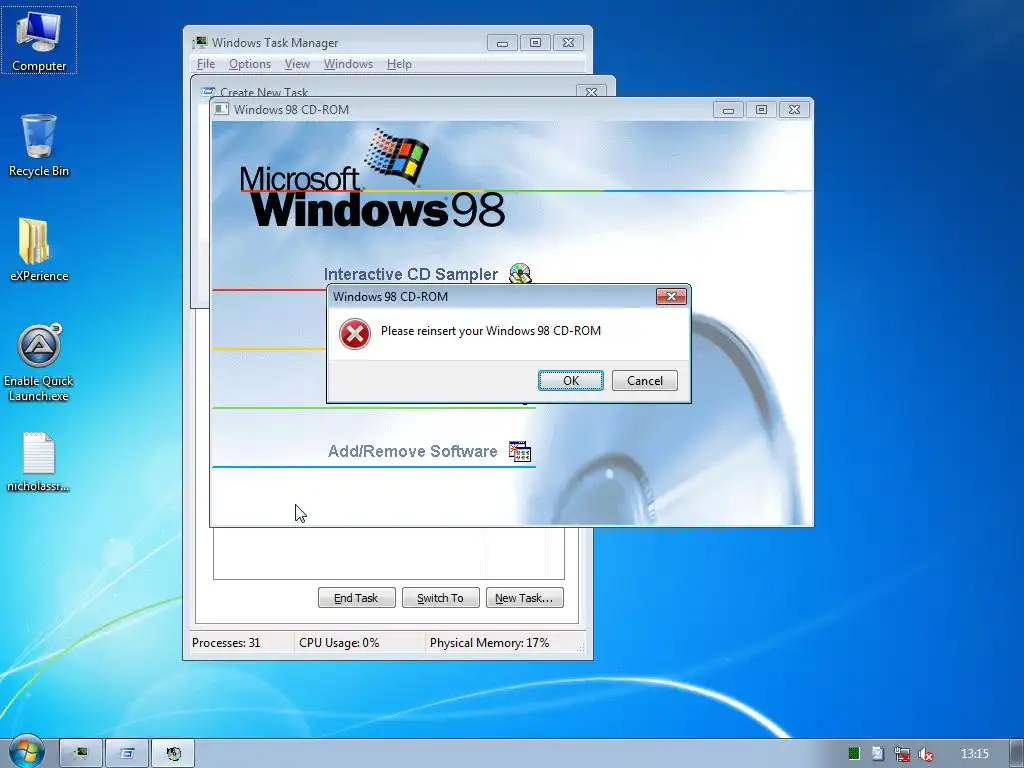Click the Add/Remove Software icon
This screenshot has width=1024, height=768.
tap(520, 451)
